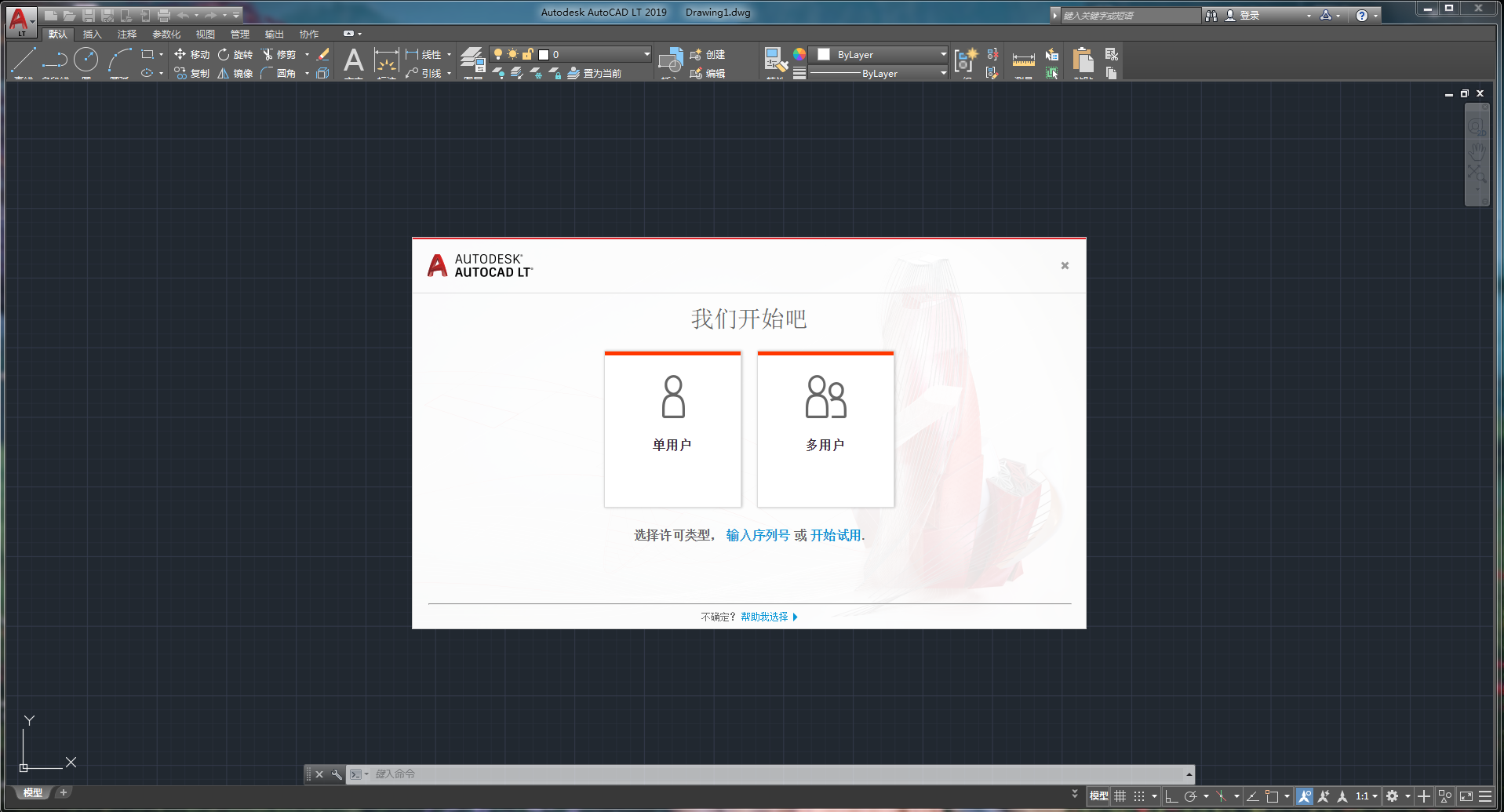Toggle ortho mode in status bar
Image resolution: width=1504 pixels, height=812 pixels.
click(x=1171, y=796)
